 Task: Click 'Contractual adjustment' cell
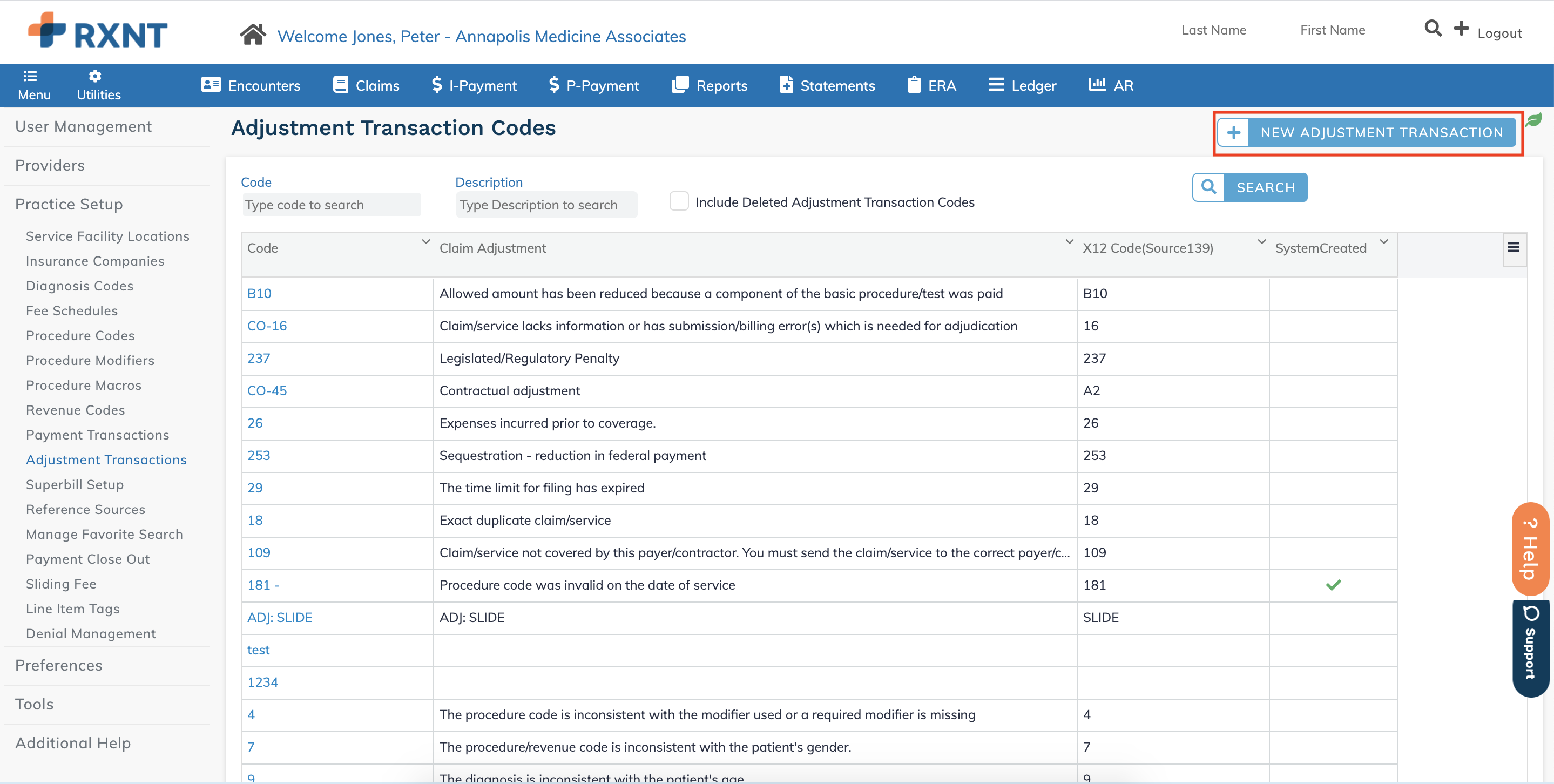(755, 391)
